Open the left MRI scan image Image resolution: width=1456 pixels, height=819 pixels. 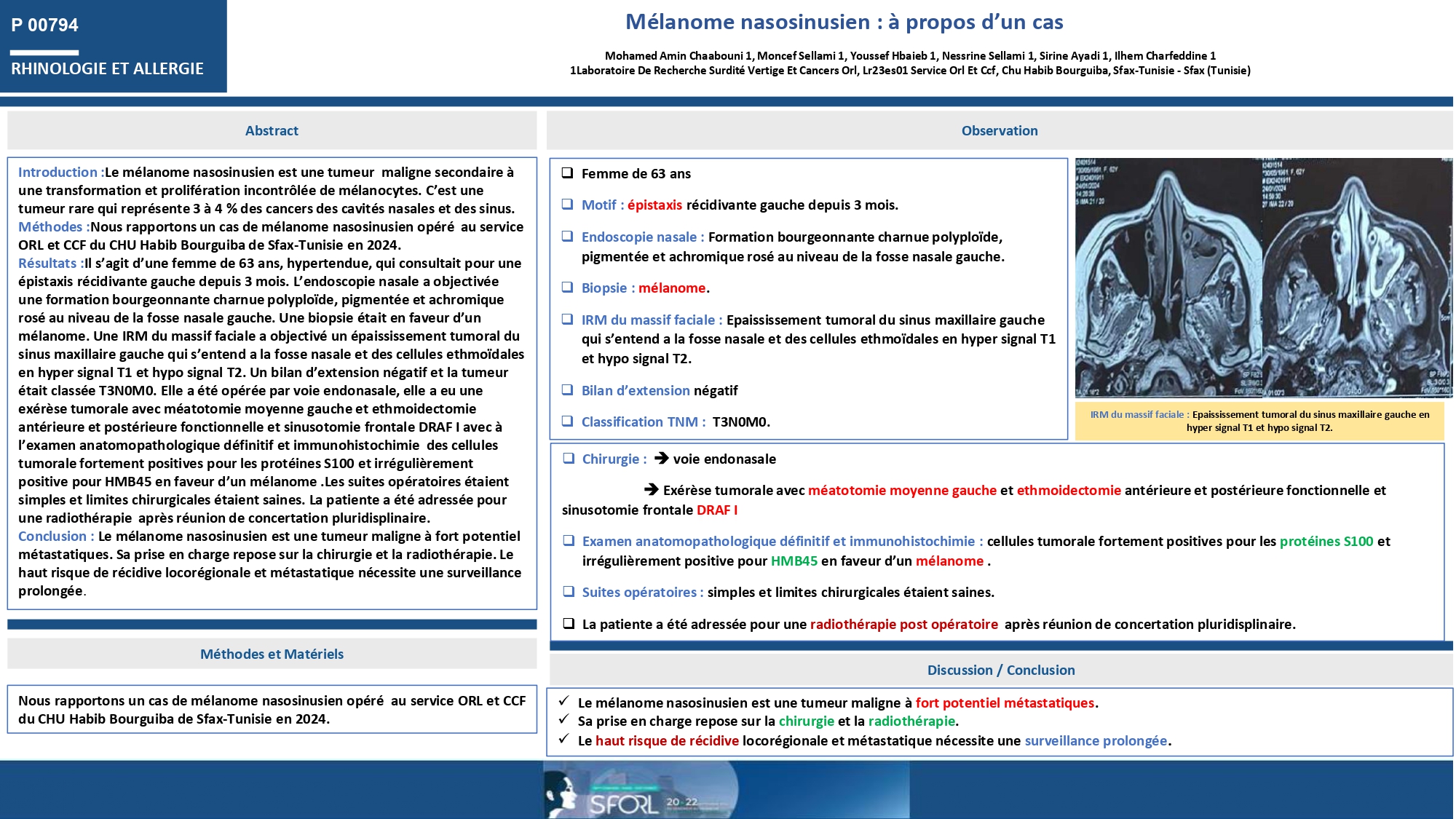(1168, 277)
